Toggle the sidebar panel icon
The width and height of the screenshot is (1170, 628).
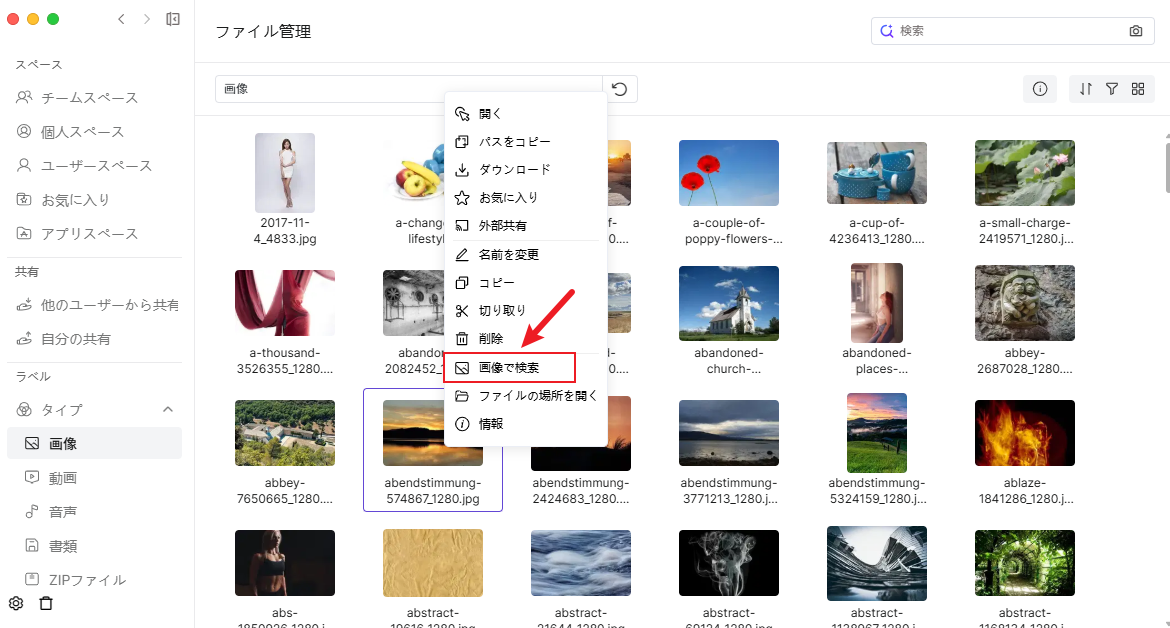coord(173,19)
